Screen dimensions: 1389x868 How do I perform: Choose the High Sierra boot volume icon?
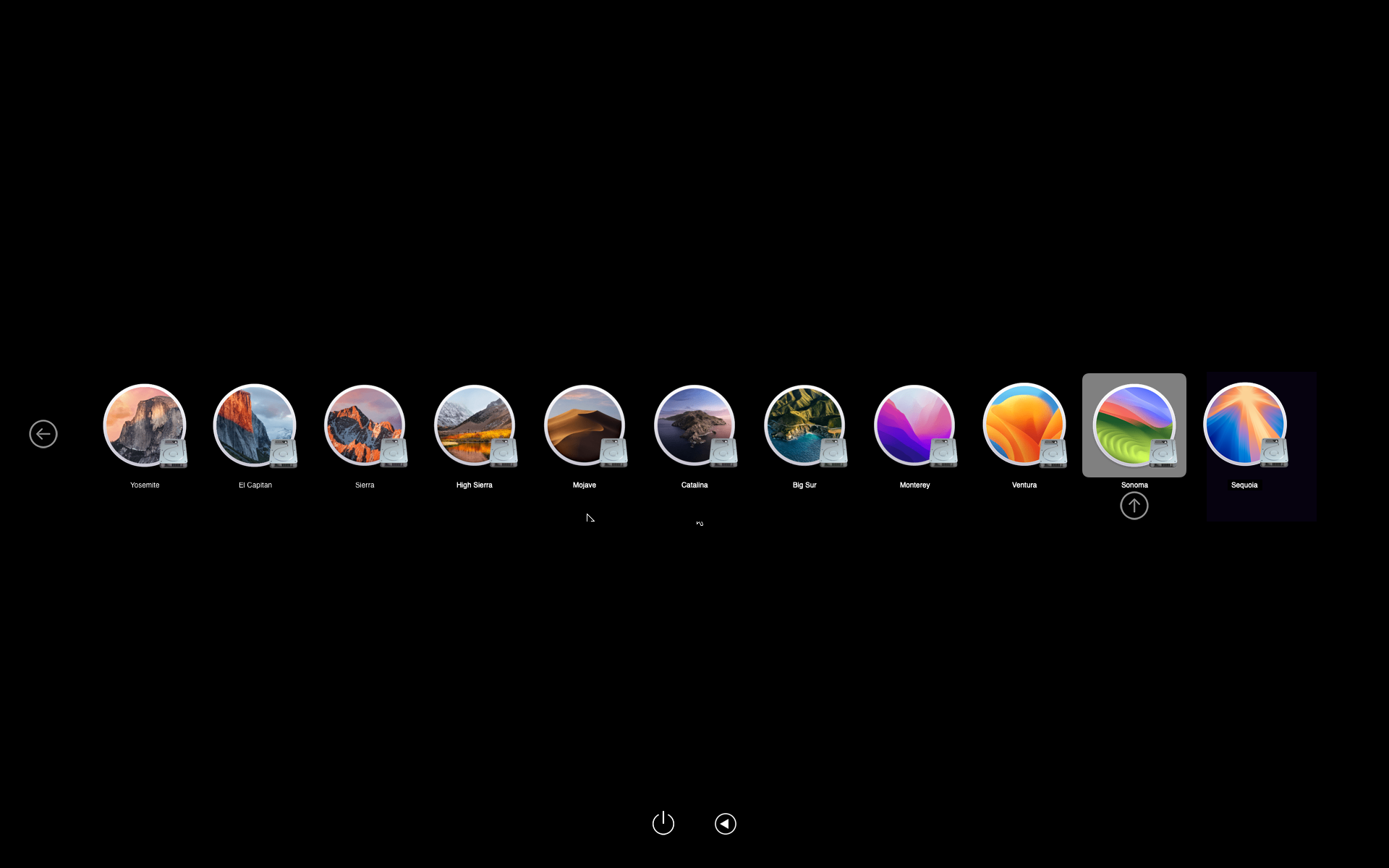tap(475, 425)
